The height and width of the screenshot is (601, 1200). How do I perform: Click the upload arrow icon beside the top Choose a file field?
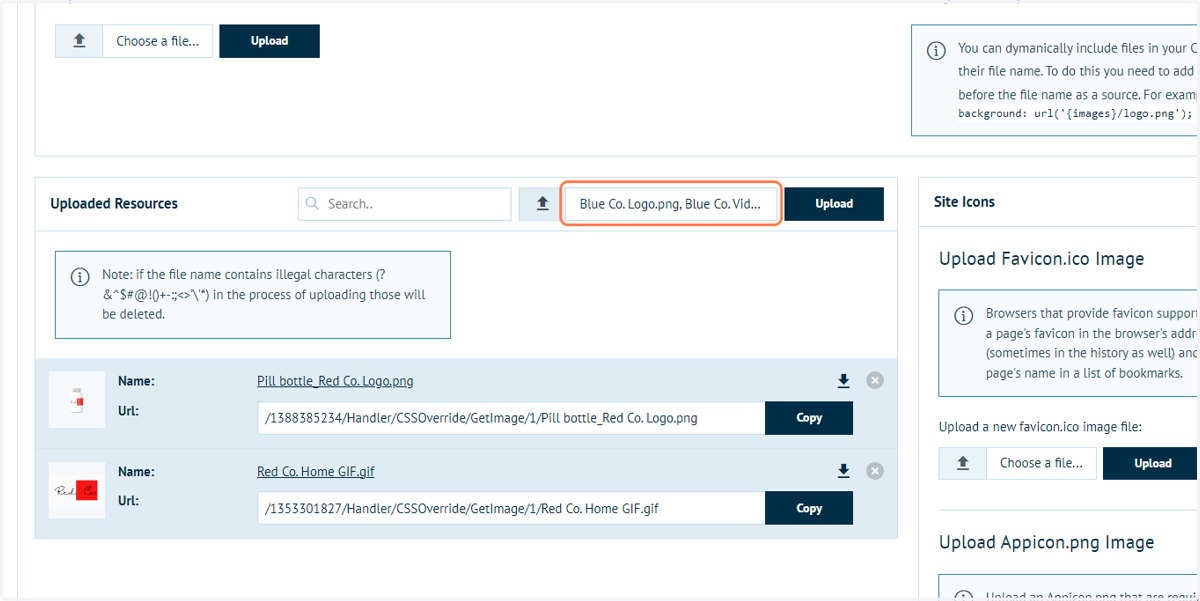79,41
